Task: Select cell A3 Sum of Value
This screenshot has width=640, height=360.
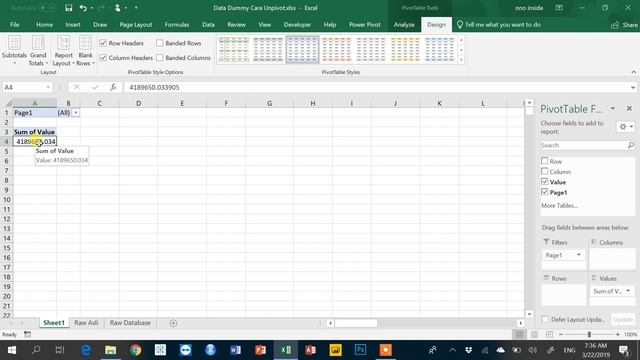Action: (x=35, y=132)
